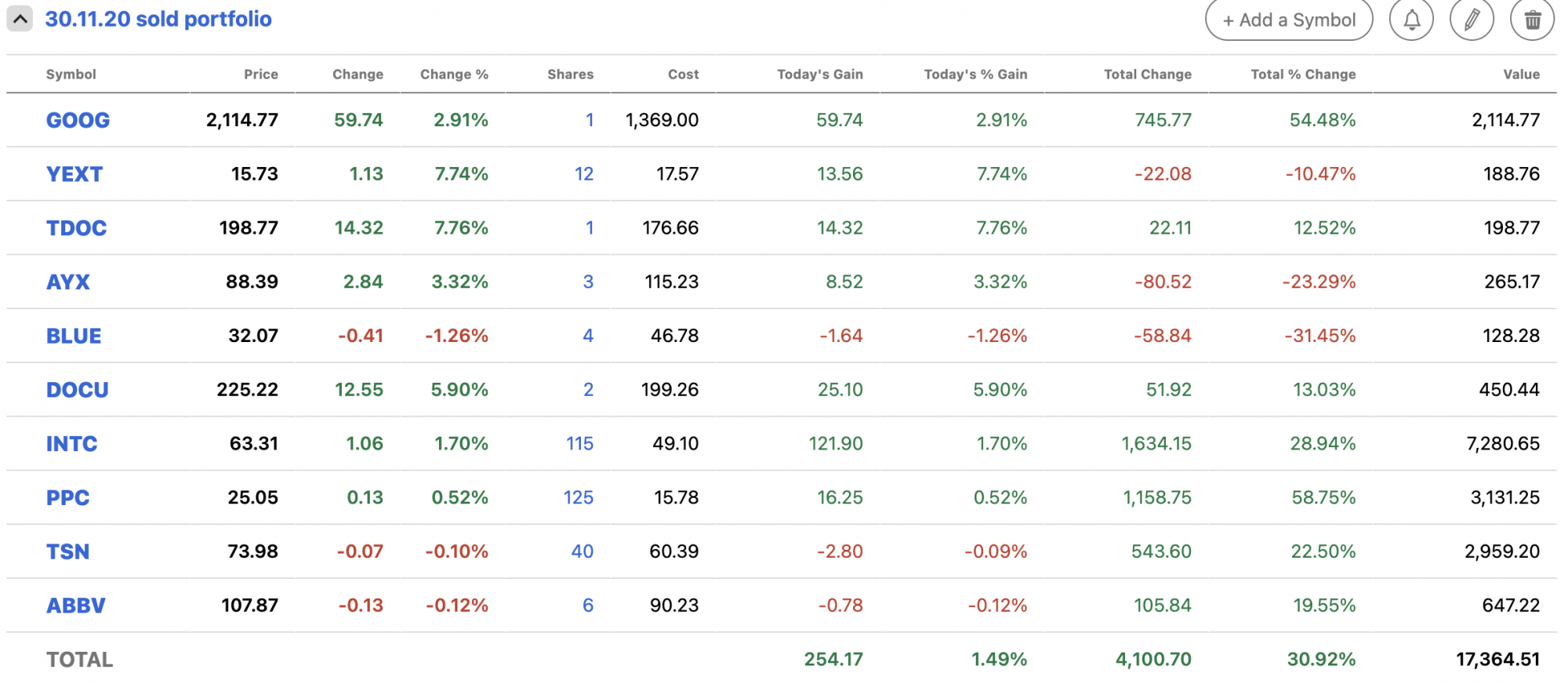The height and width of the screenshot is (684, 1568).
Task: Sort by the Value column header
Action: [1521, 75]
